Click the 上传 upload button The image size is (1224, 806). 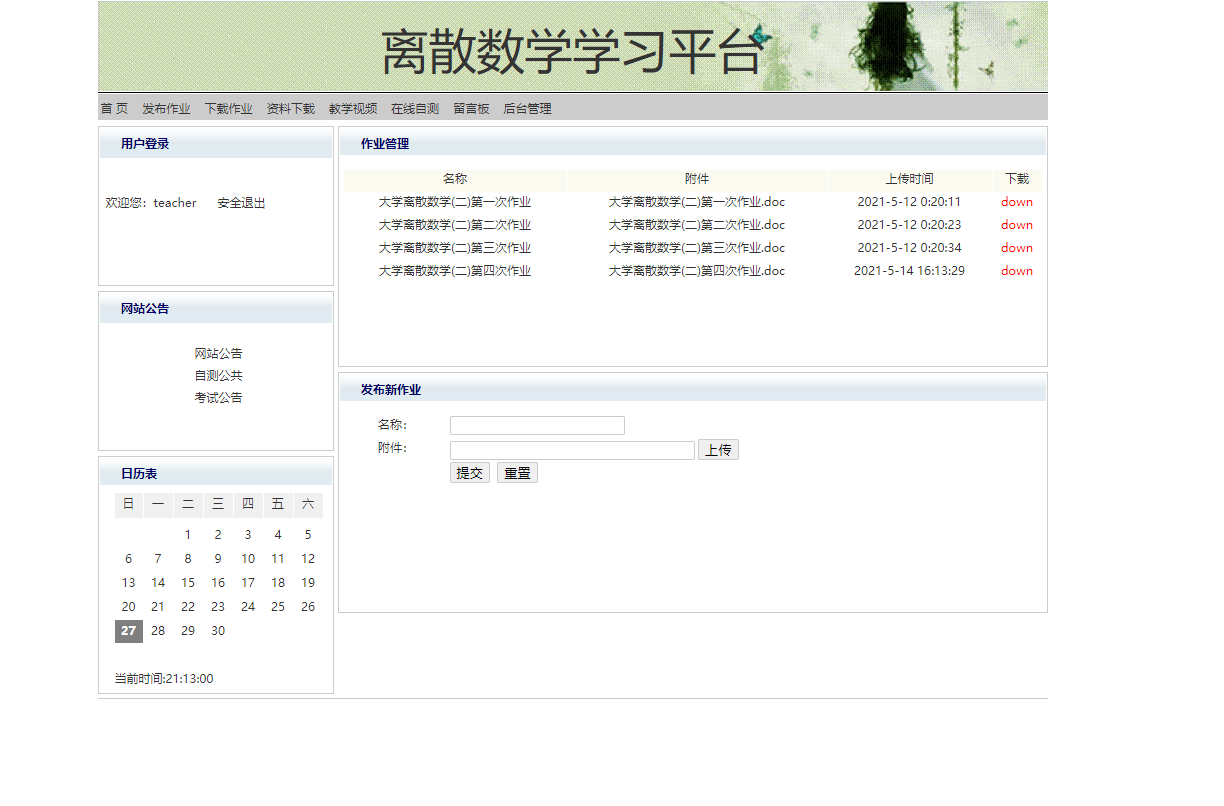pyautogui.click(x=718, y=449)
